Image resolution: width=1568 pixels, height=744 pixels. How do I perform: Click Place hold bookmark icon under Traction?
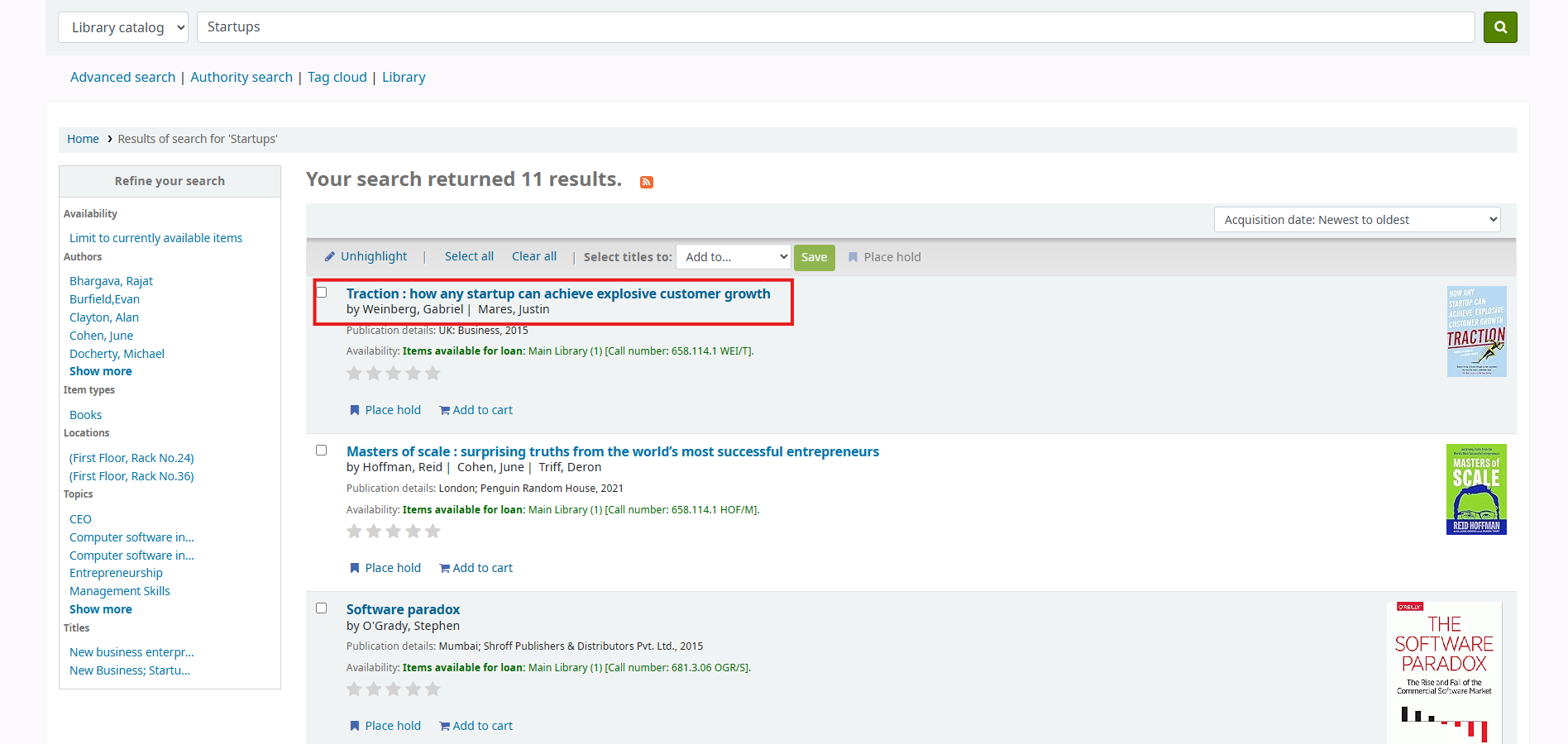355,410
